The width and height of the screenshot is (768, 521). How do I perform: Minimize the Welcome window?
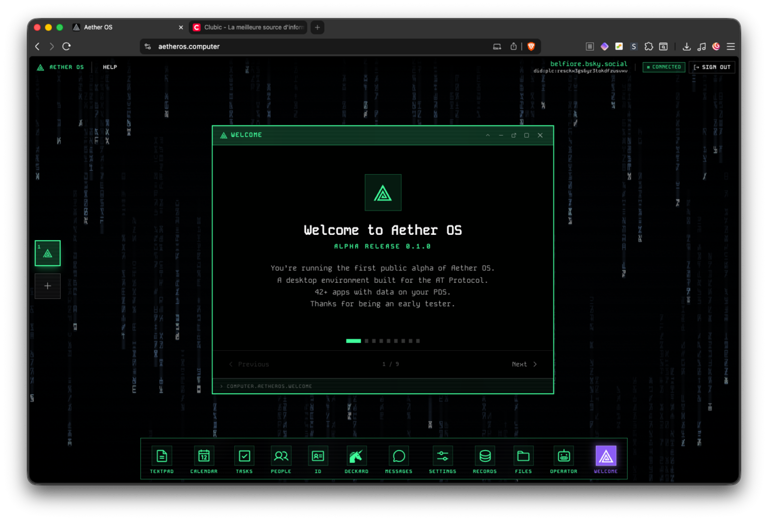(x=501, y=135)
